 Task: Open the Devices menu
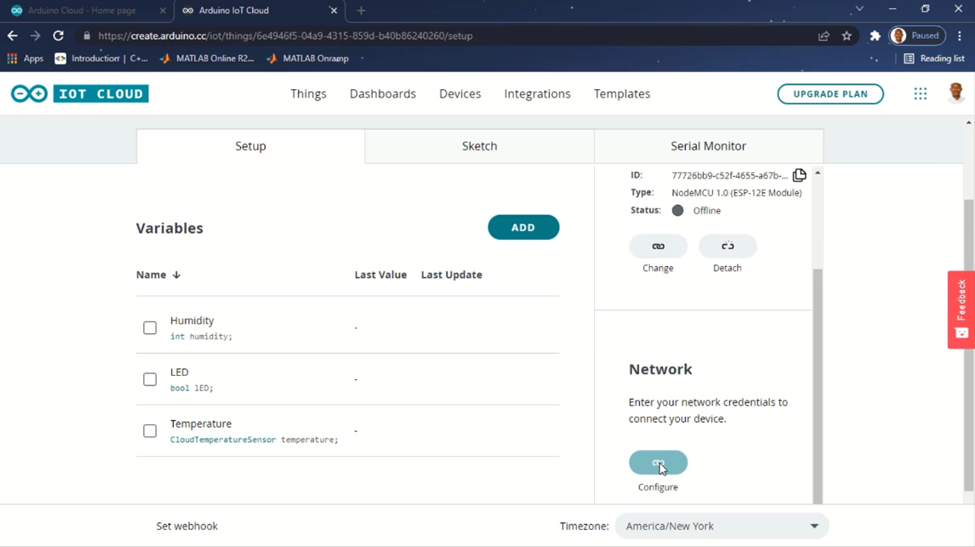460,94
